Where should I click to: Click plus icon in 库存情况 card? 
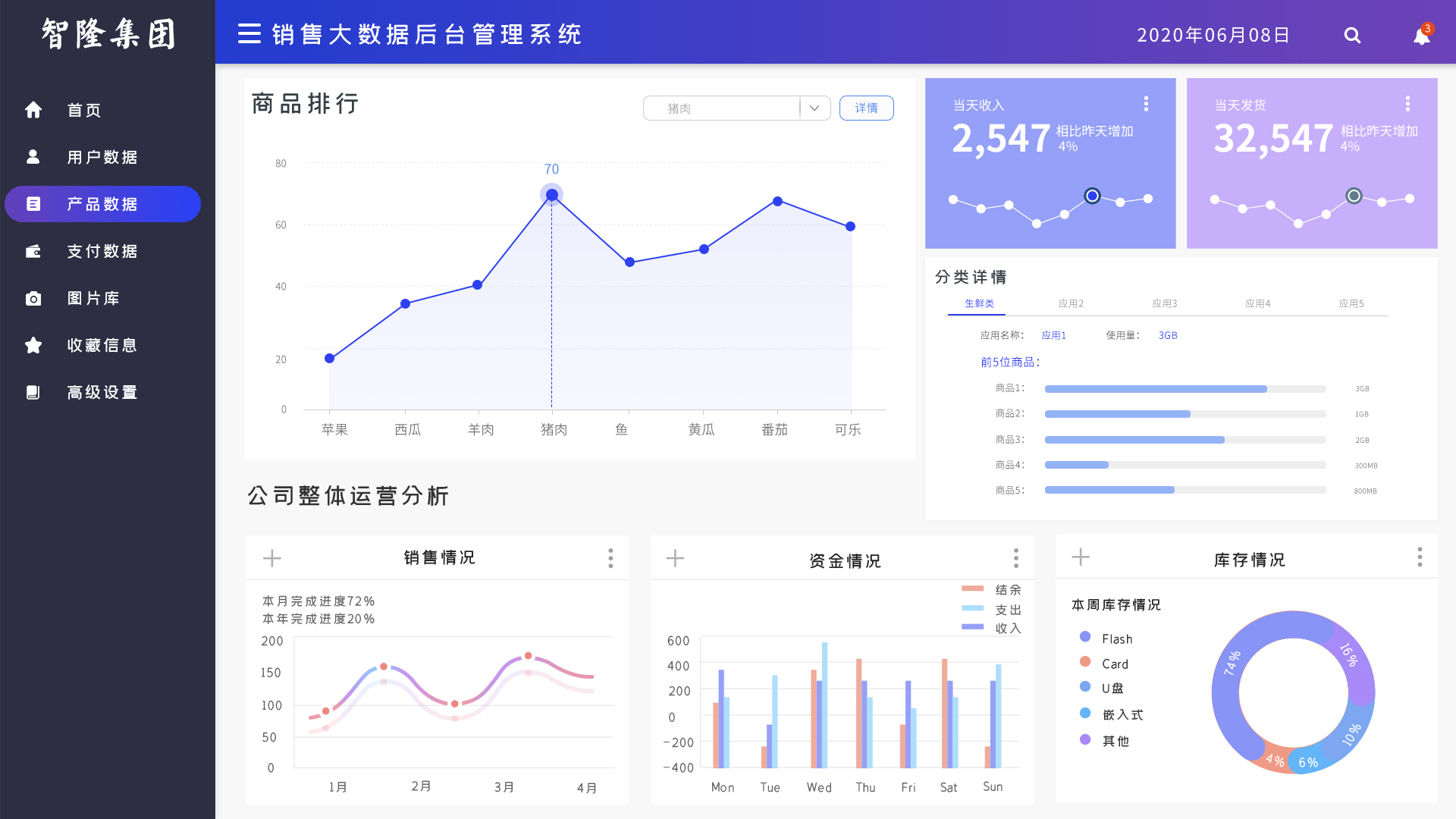click(1081, 557)
